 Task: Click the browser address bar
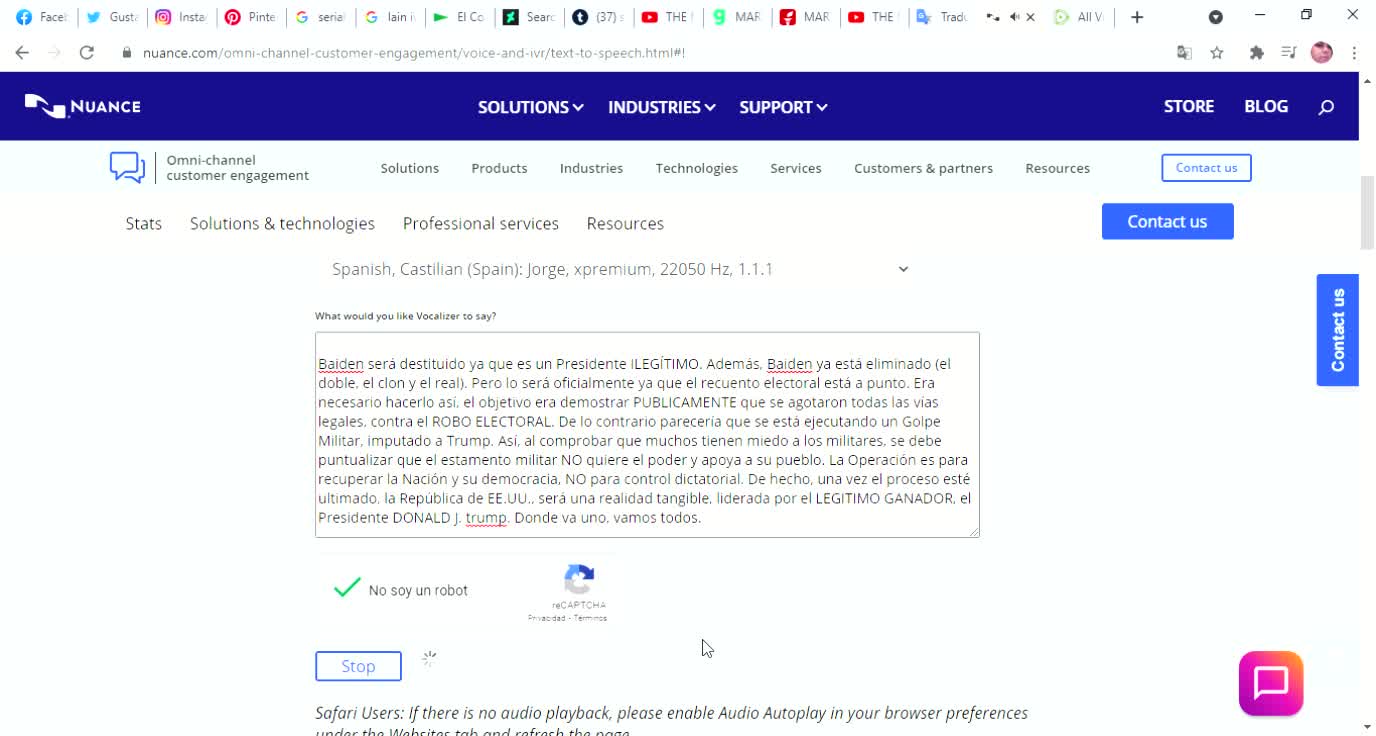(640, 53)
